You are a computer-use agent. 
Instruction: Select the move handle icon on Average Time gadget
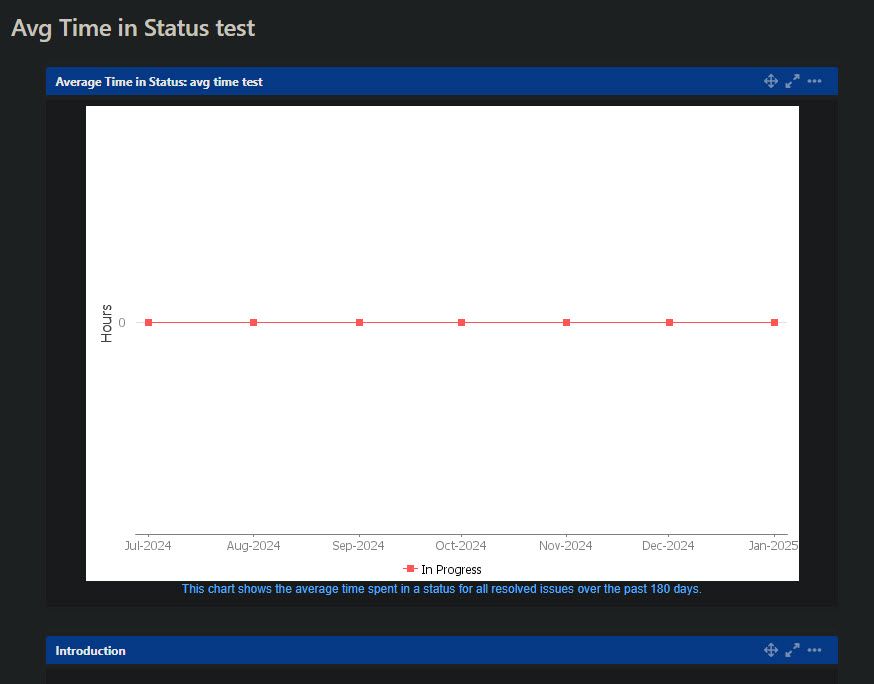(x=771, y=81)
